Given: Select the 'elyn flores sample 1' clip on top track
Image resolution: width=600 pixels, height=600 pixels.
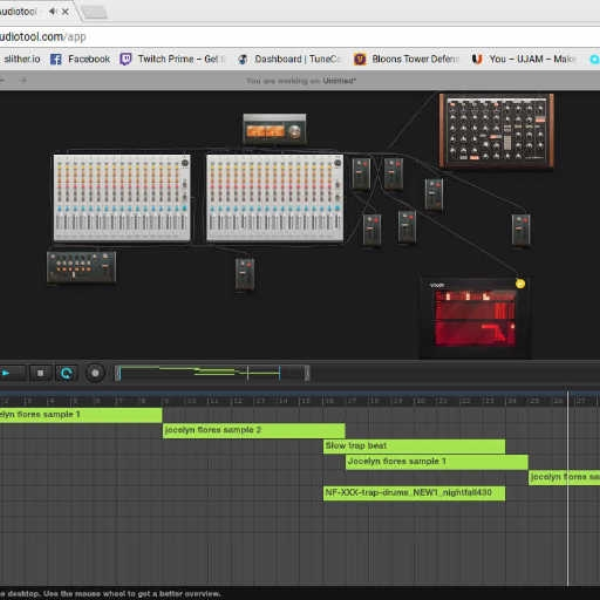Looking at the screenshot, I should (81, 415).
